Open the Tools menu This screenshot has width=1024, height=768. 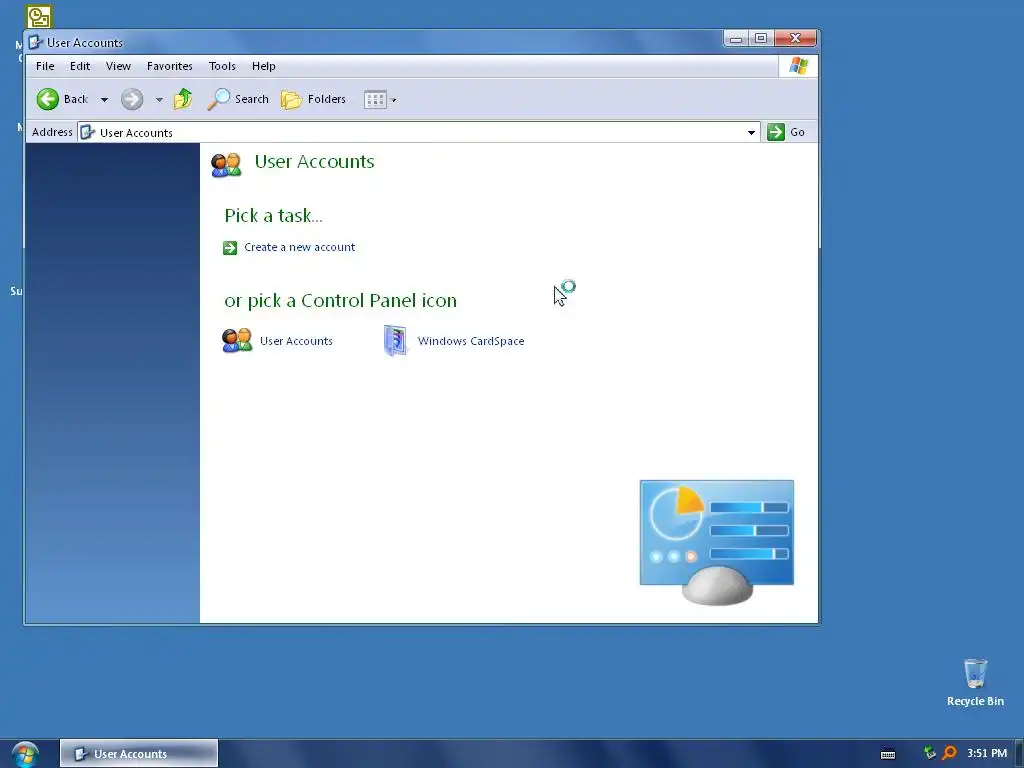tap(222, 66)
